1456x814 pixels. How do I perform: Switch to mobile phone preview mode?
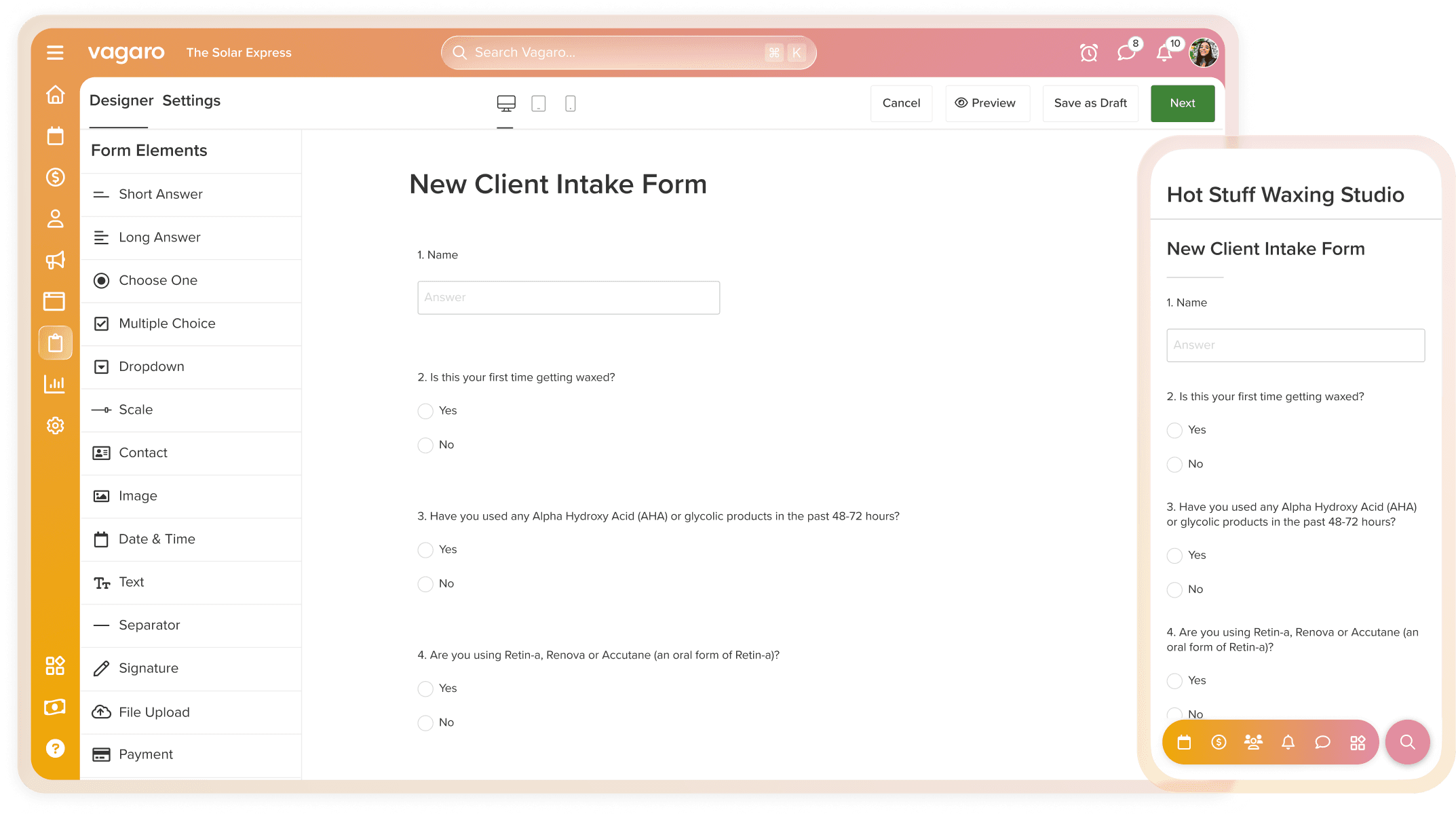(x=570, y=103)
